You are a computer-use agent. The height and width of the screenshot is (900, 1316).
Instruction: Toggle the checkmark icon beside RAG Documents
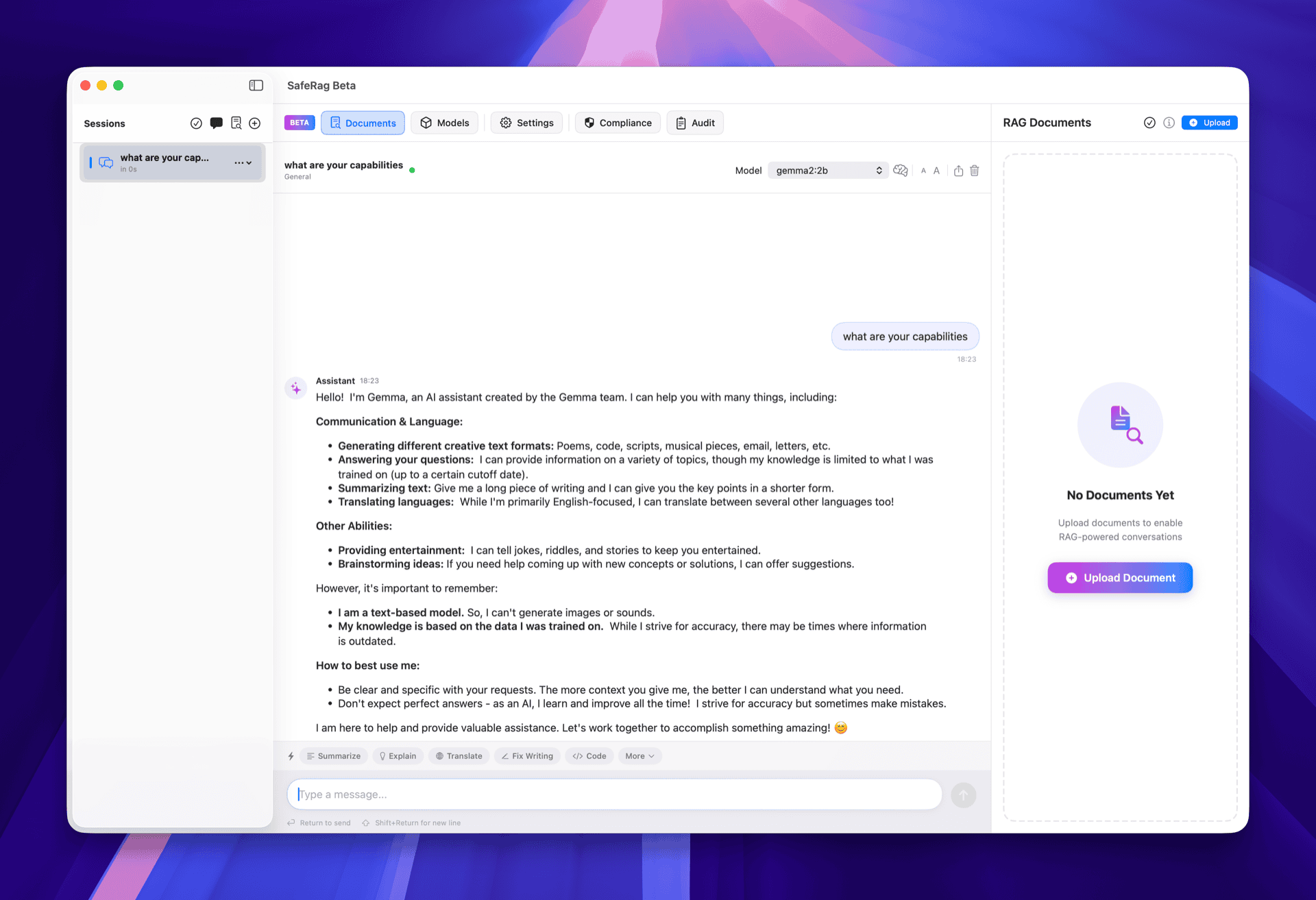1150,123
